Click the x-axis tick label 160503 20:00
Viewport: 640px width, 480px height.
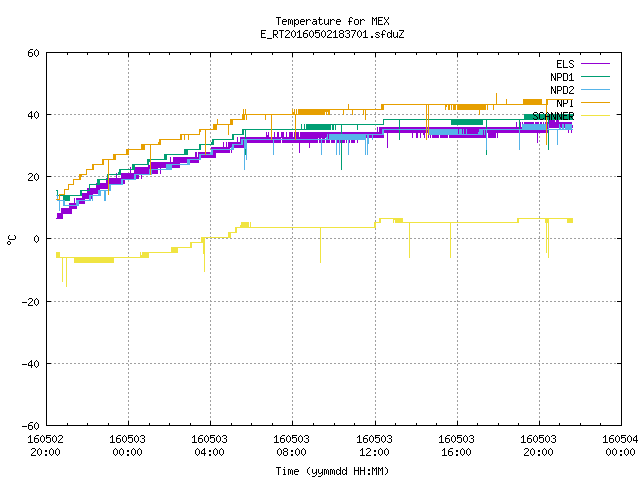pos(538,446)
